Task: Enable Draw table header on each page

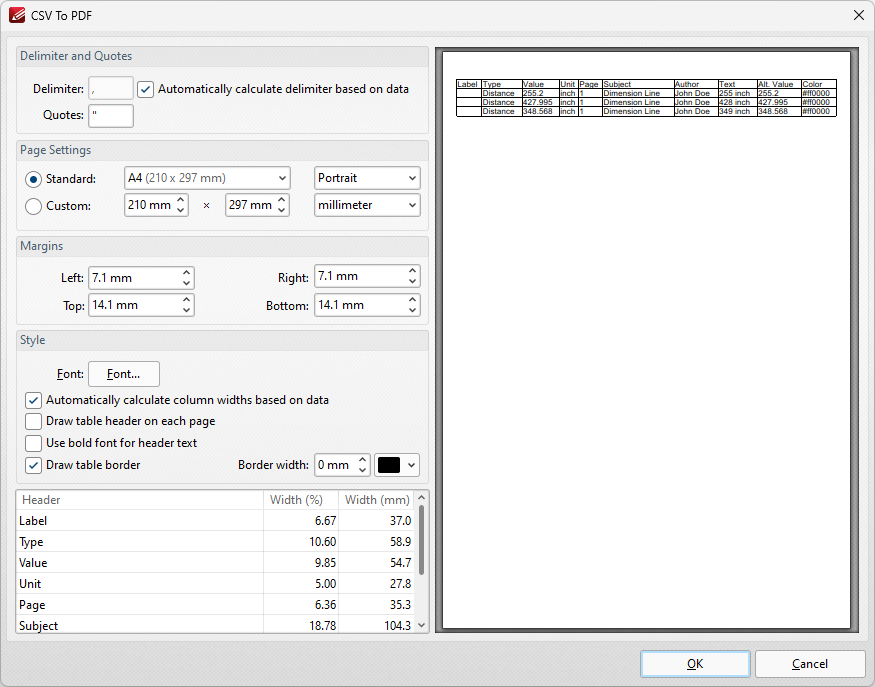Action: 33,421
